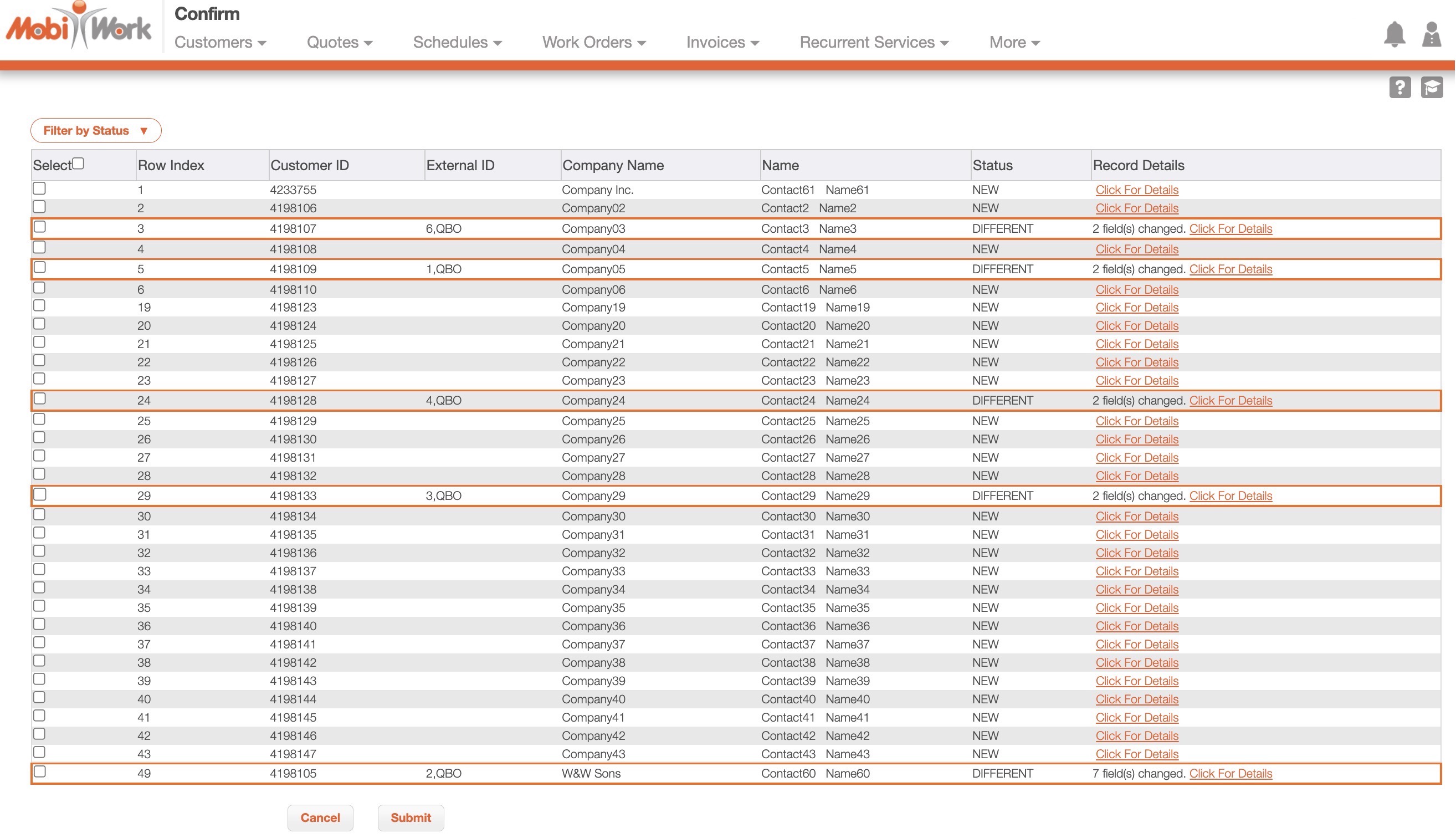The image size is (1456, 838).
Task: Click the graduation cap tutorial icon
Action: (1432, 88)
